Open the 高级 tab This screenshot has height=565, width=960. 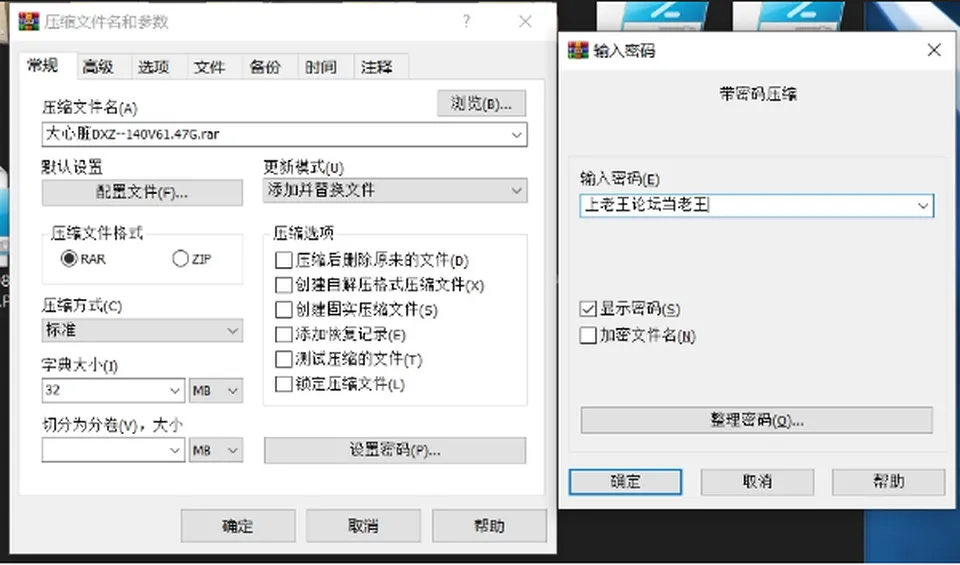pos(99,67)
